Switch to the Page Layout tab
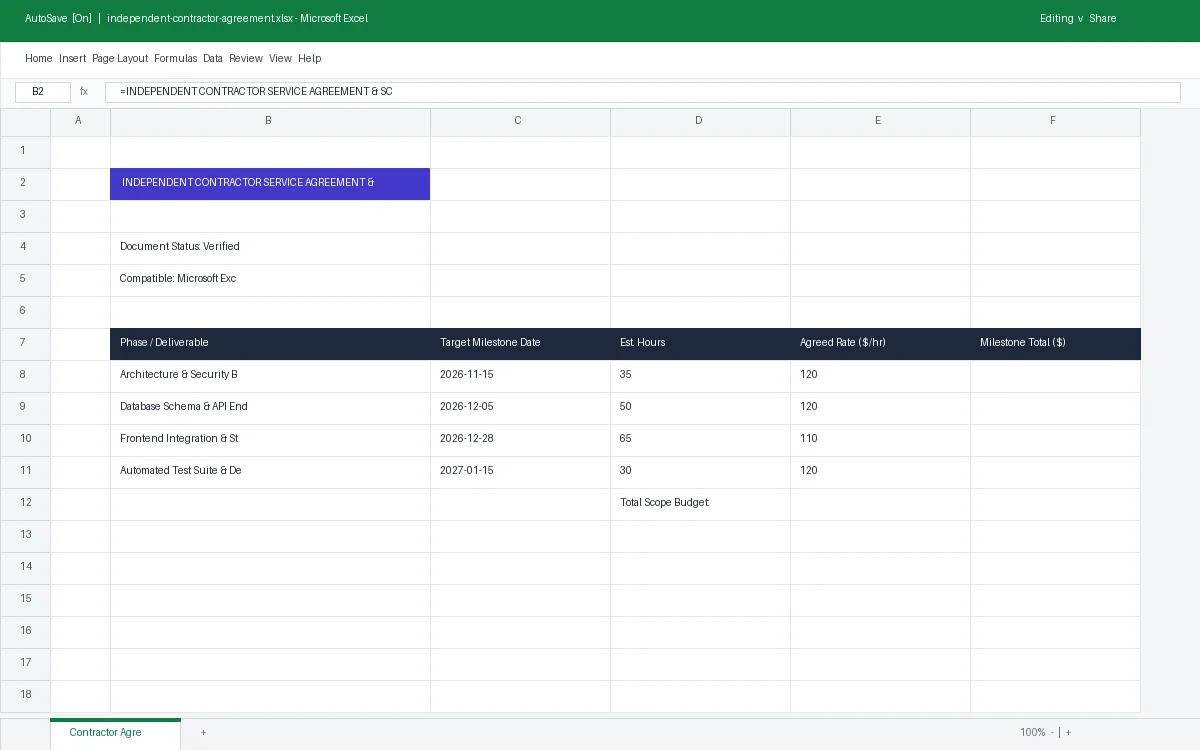Image resolution: width=1200 pixels, height=750 pixels. point(120,59)
